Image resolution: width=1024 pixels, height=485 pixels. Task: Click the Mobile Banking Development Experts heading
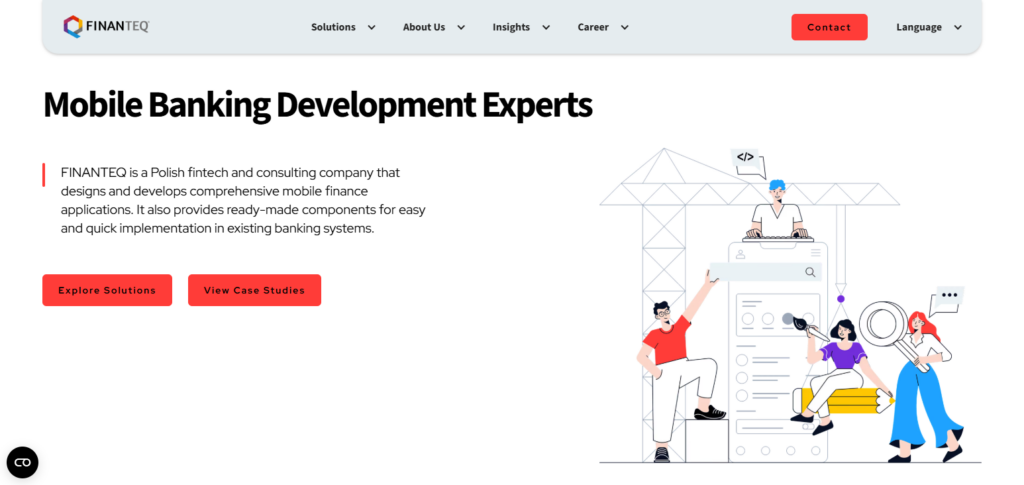tap(317, 104)
